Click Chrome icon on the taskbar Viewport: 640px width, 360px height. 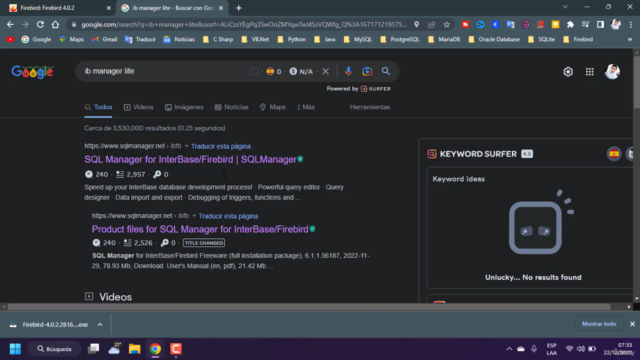[x=155, y=349]
